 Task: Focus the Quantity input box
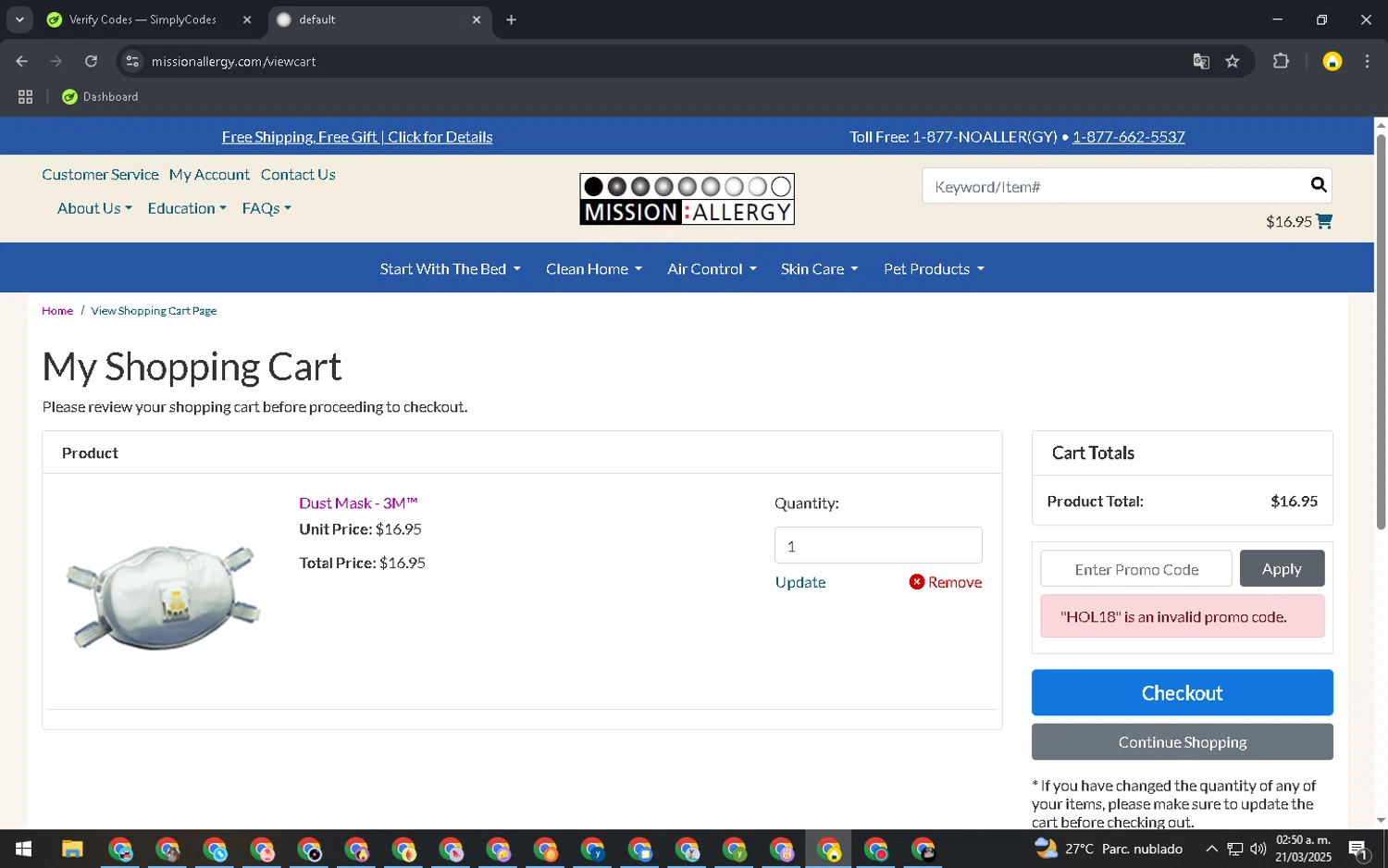pos(878,545)
